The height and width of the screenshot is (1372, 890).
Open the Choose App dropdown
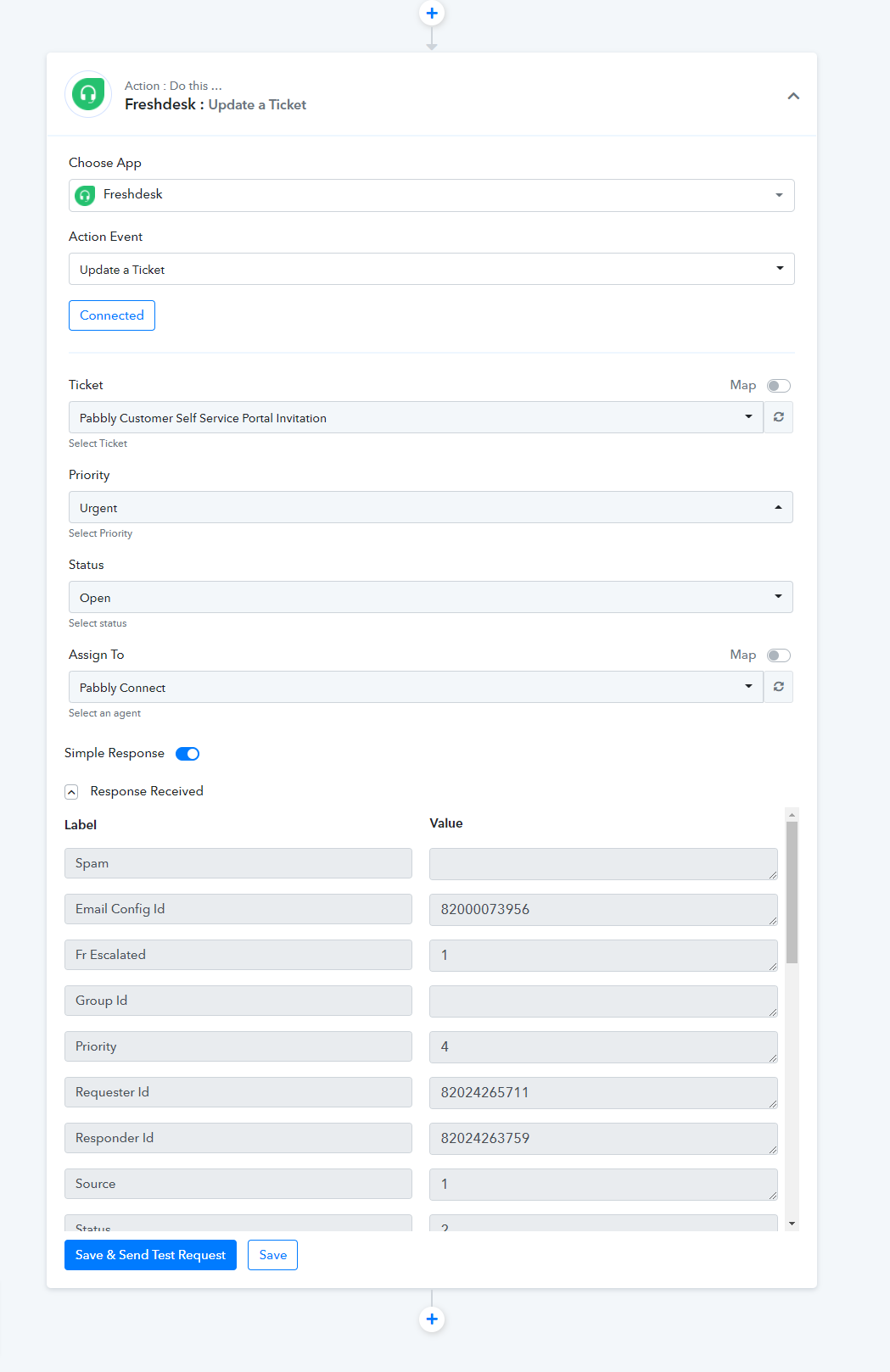pyautogui.click(x=431, y=195)
